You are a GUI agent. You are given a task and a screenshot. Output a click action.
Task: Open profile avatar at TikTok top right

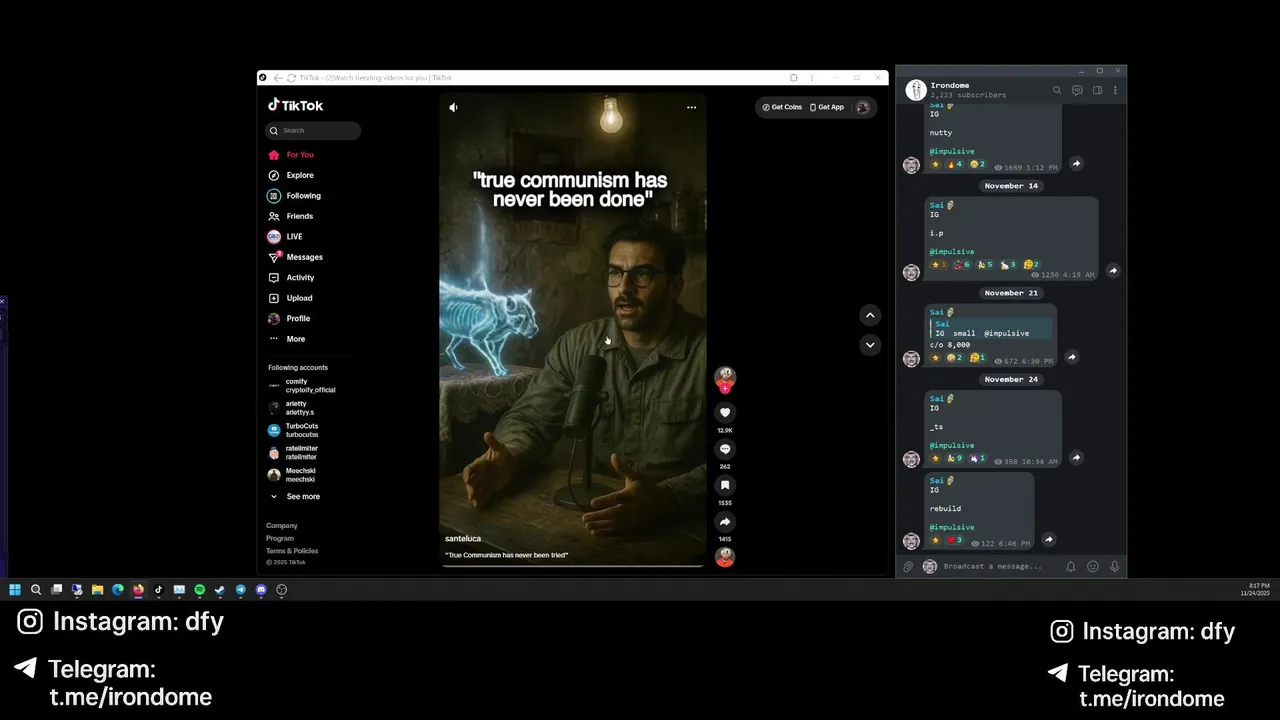863,107
